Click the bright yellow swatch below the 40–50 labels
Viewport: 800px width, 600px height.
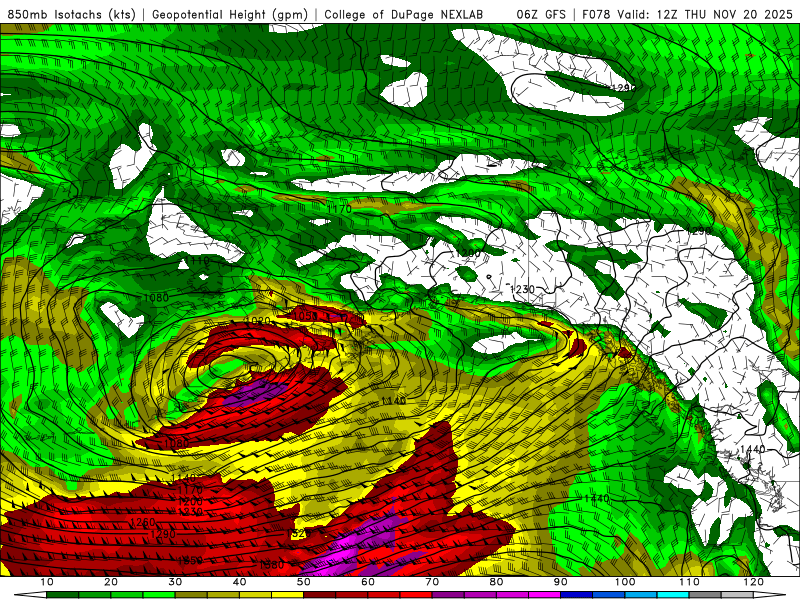point(287,595)
